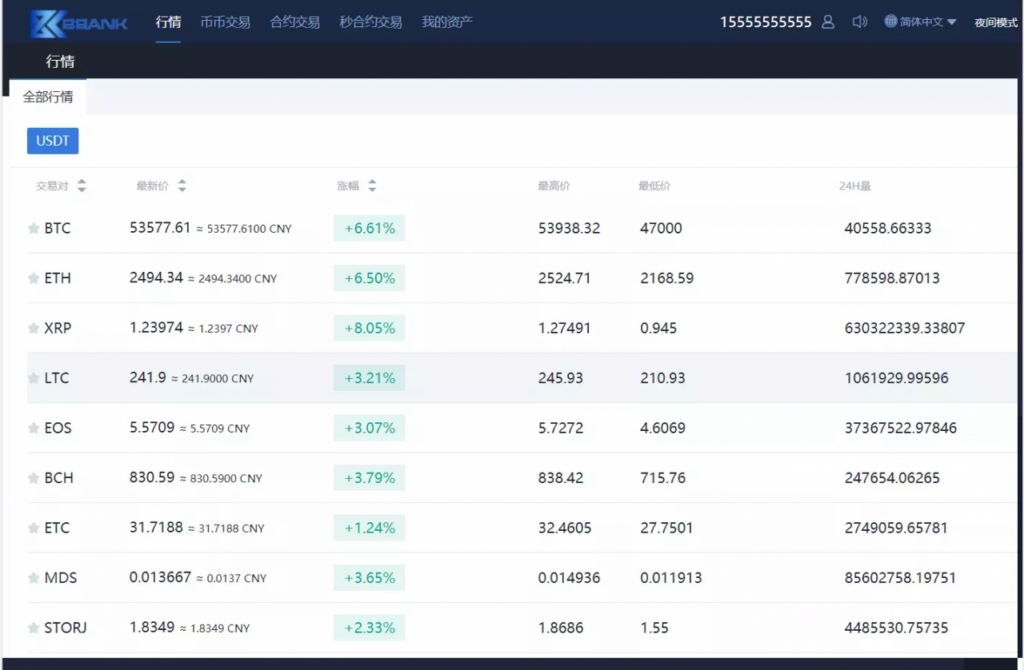Star the STORJ trading pair

[x=33, y=628]
